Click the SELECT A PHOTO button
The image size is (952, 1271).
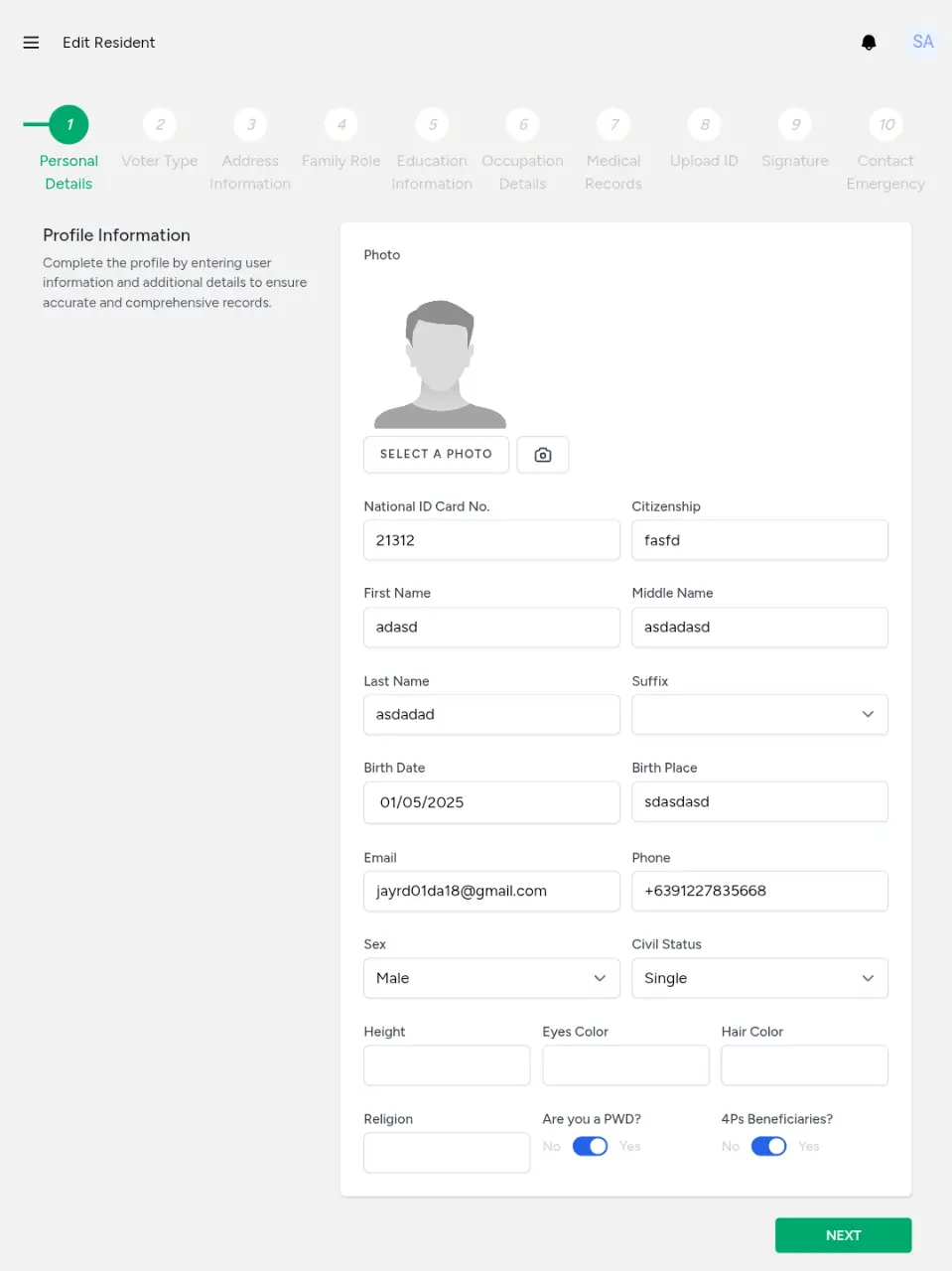(x=436, y=454)
